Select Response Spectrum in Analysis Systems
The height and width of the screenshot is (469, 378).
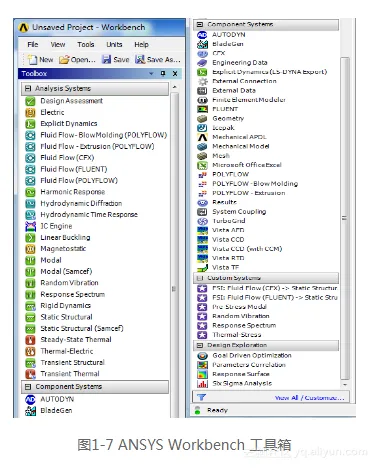pos(73,294)
